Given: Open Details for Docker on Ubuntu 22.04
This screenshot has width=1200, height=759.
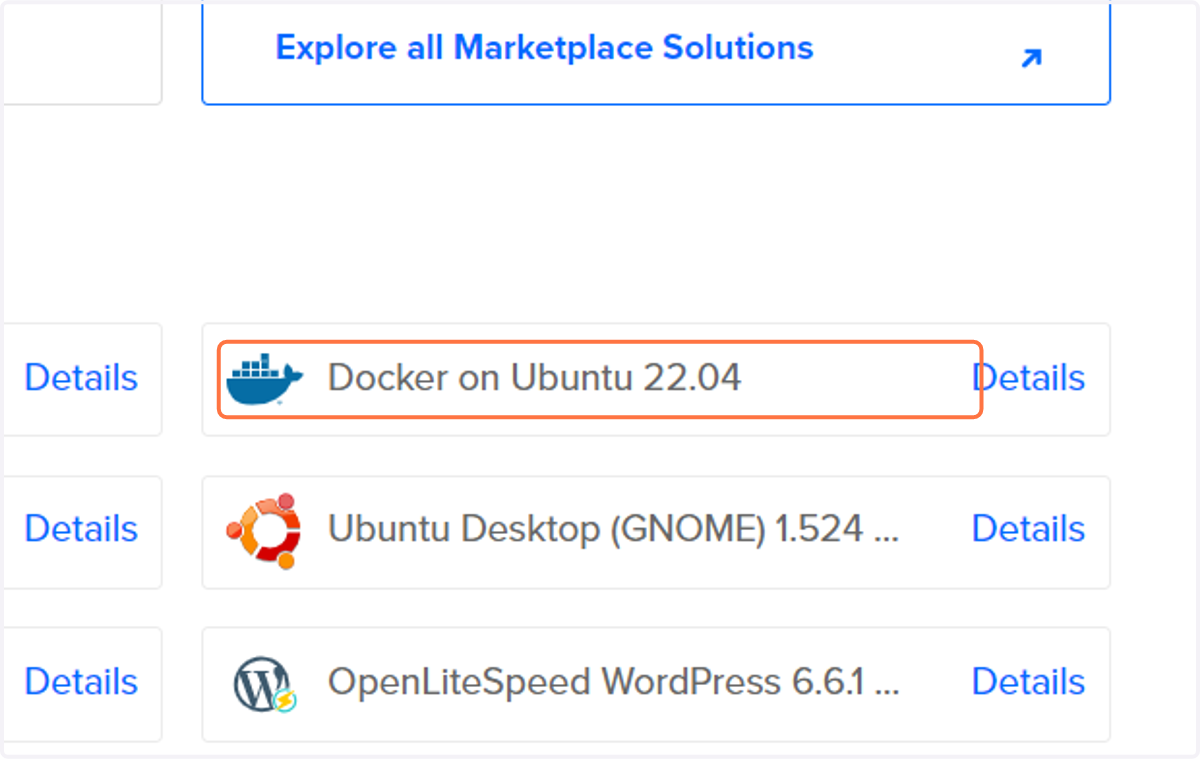Looking at the screenshot, I should click(1028, 378).
